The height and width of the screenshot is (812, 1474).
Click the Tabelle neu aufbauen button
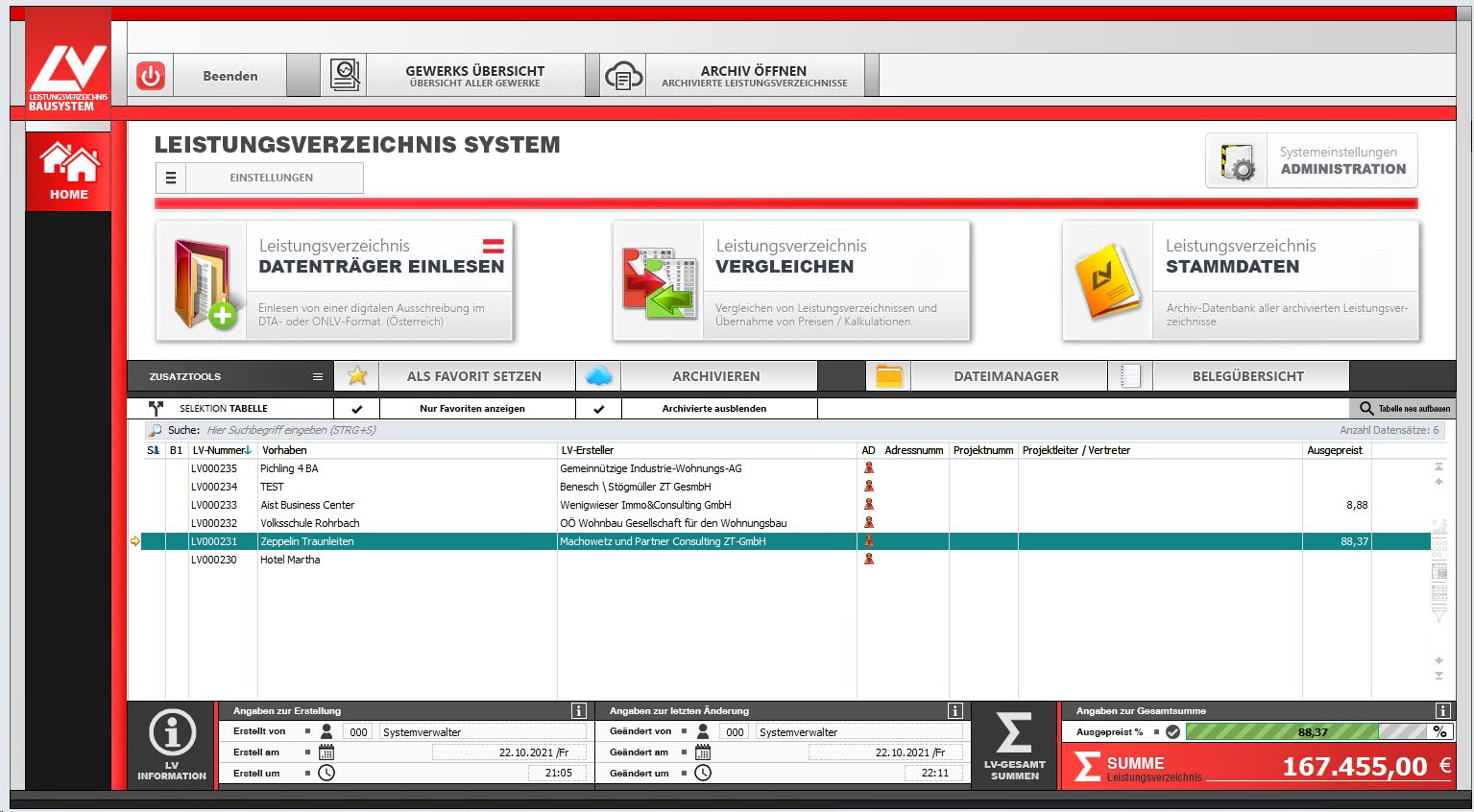coord(1404,408)
